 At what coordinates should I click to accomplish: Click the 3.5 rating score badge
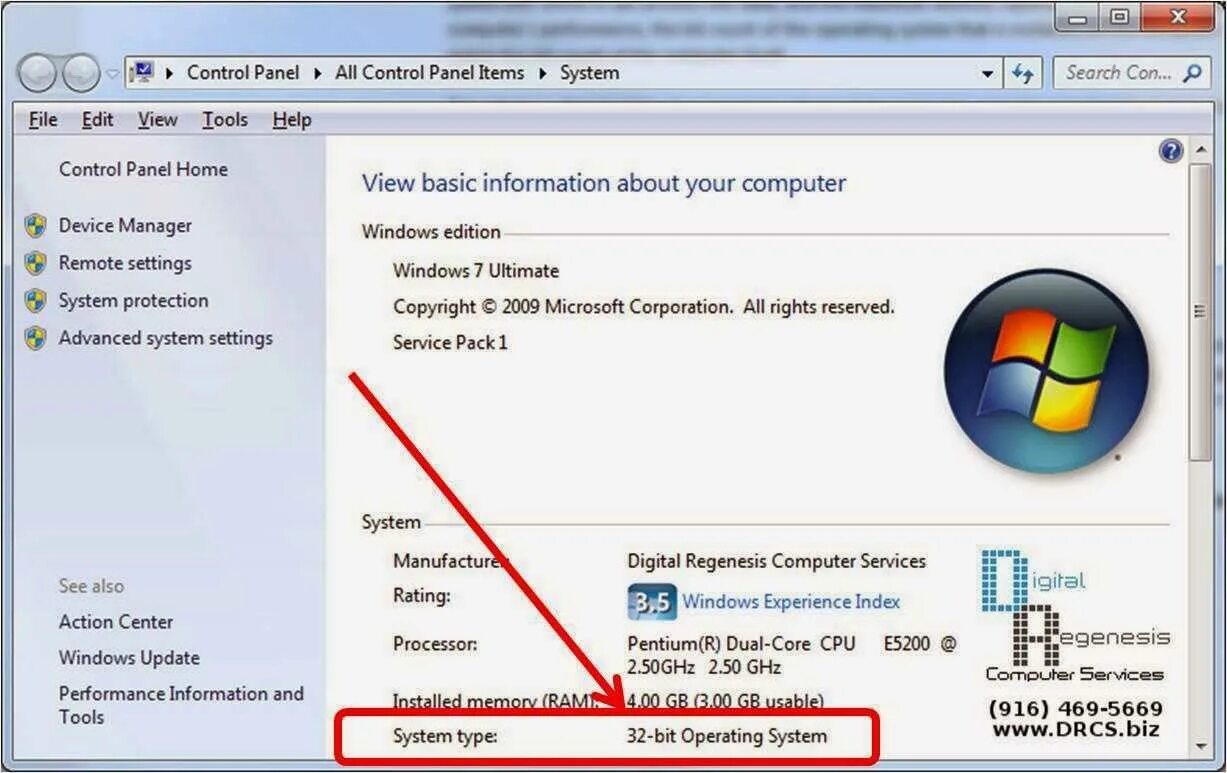click(x=652, y=603)
